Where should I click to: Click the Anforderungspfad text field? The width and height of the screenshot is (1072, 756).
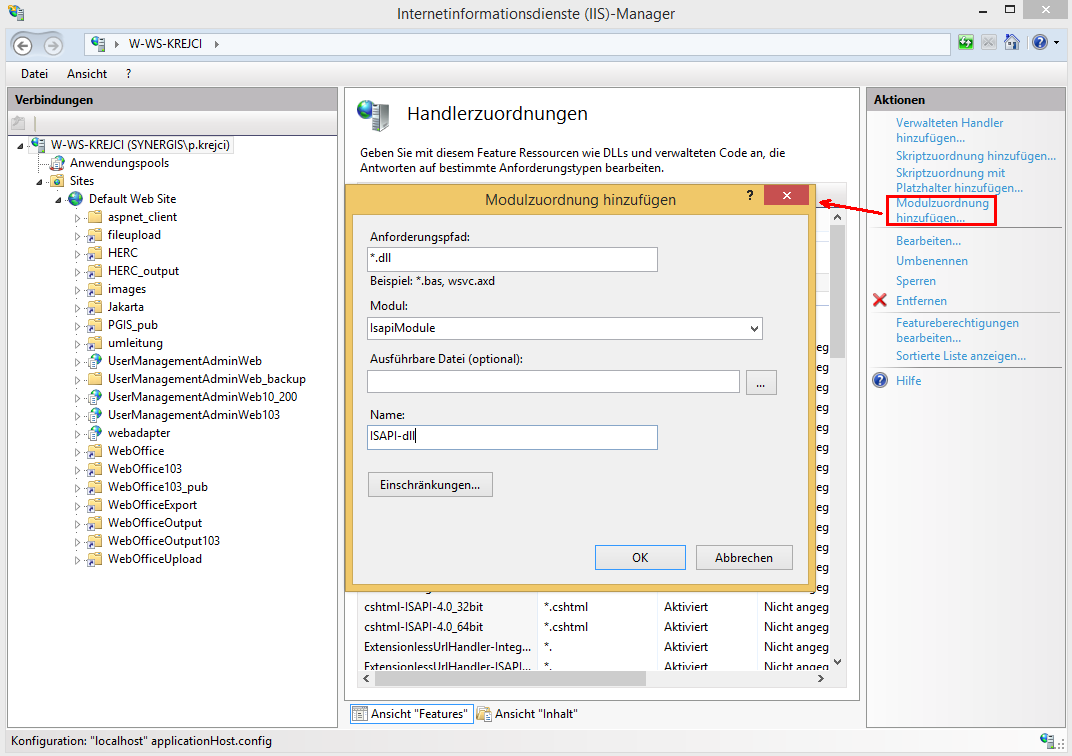click(512, 260)
